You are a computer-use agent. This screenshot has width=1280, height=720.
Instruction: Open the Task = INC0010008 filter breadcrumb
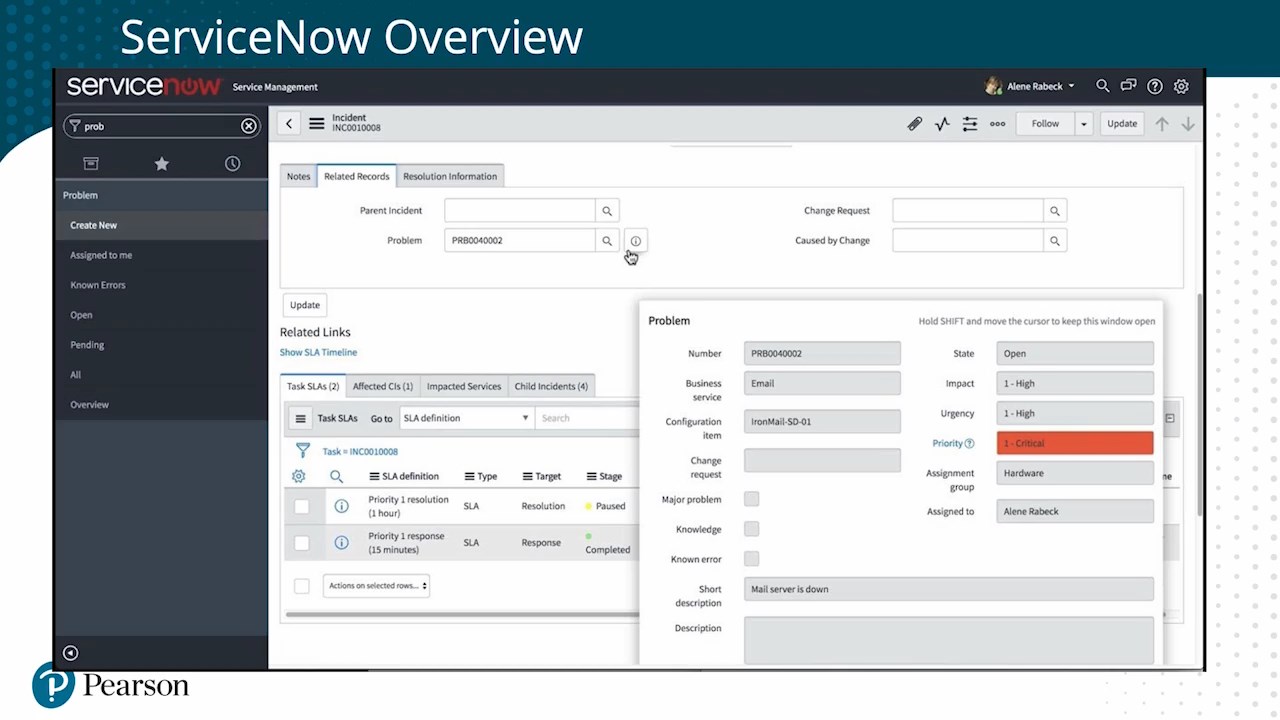(360, 452)
